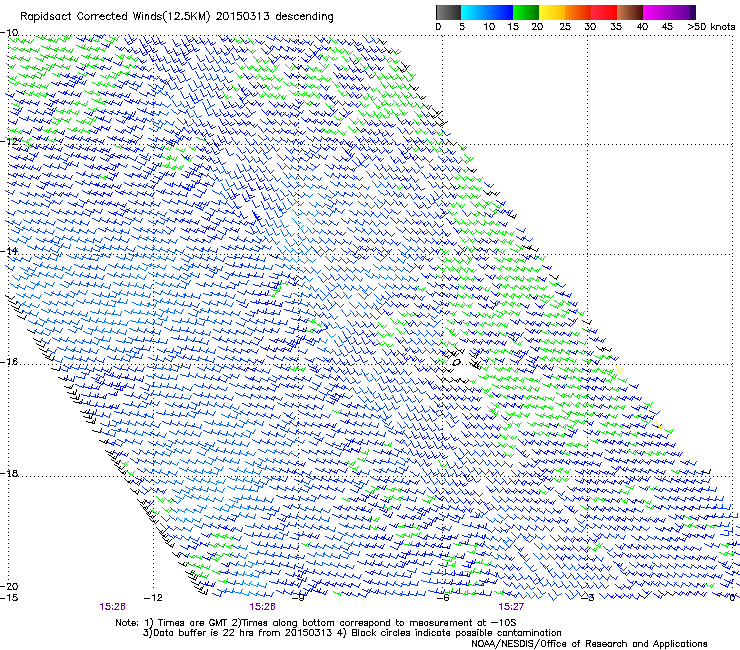This screenshot has height=650, width=740.
Task: Click the '45' legend scale label
Action: point(667,27)
